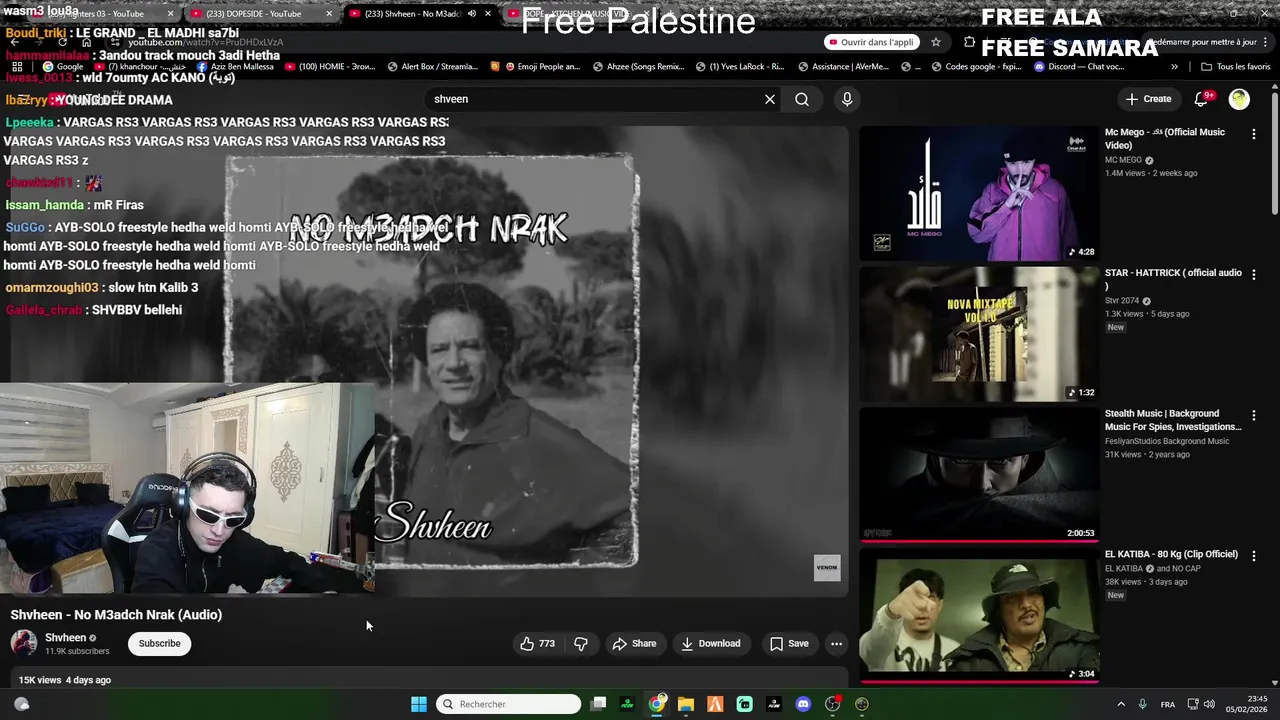Open options menu for Mc Mego video
1280x720 pixels.
tap(1254, 133)
